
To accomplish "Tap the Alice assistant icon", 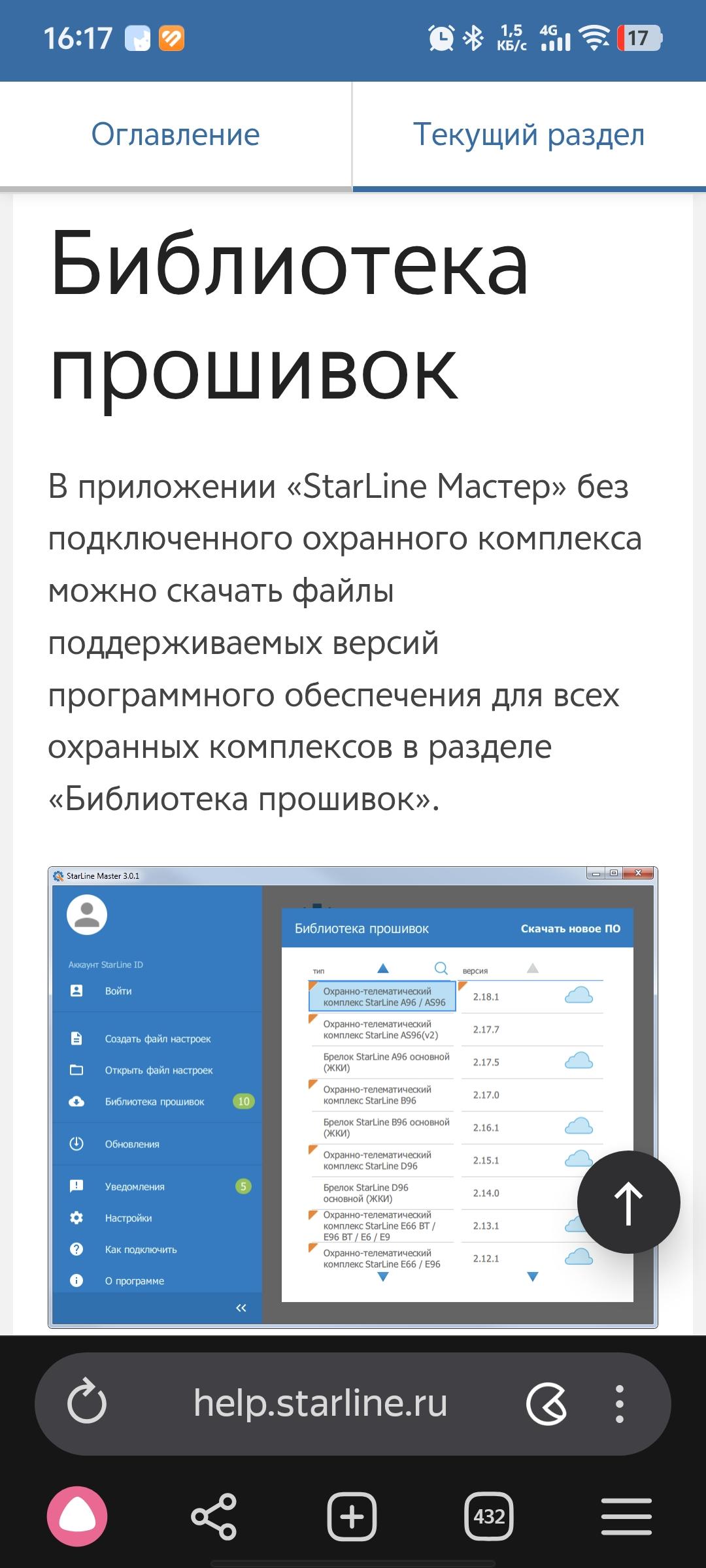I will click(x=77, y=1516).
